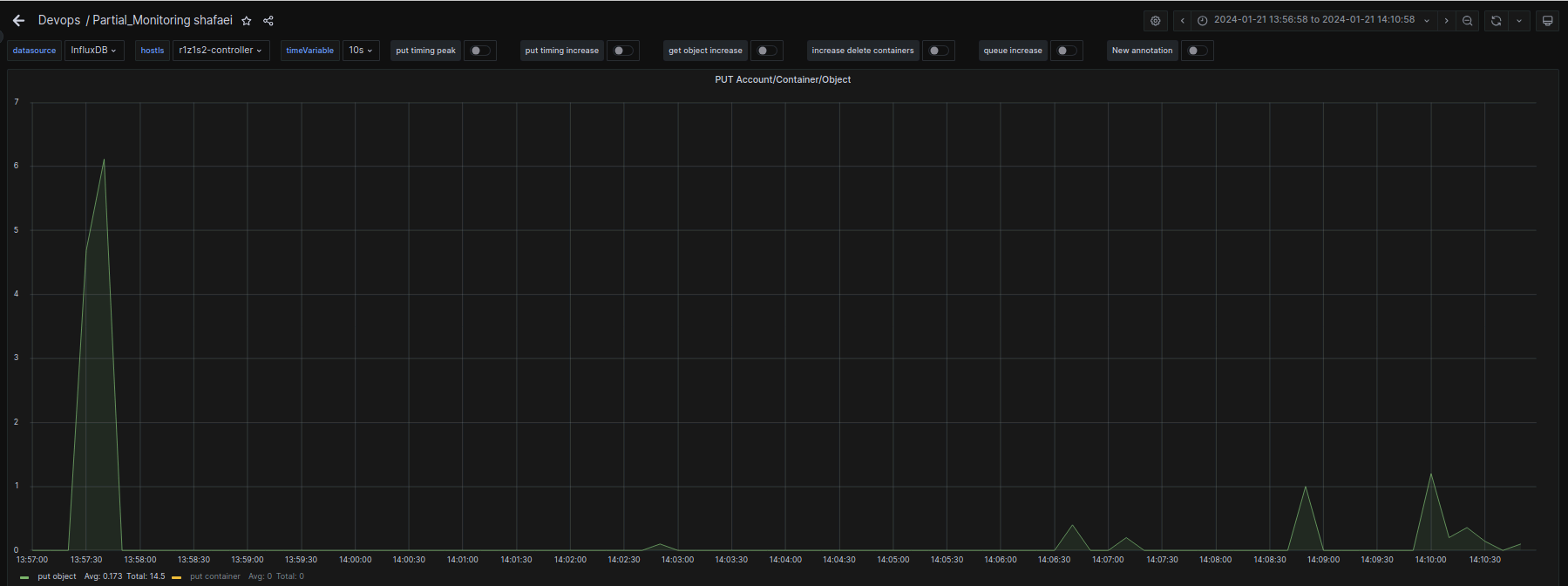Zoom out the time range
The height and width of the screenshot is (586, 1568).
click(x=1468, y=21)
